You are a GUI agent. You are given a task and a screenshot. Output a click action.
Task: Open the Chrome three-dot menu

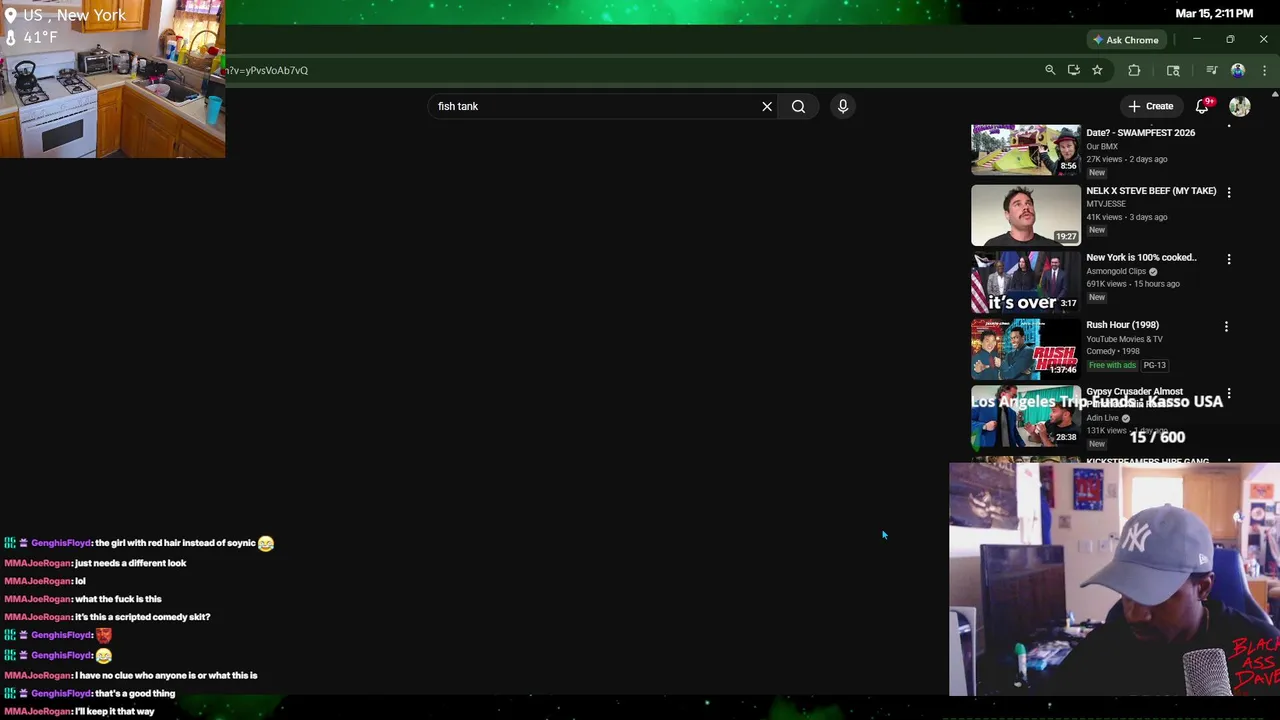[1265, 70]
